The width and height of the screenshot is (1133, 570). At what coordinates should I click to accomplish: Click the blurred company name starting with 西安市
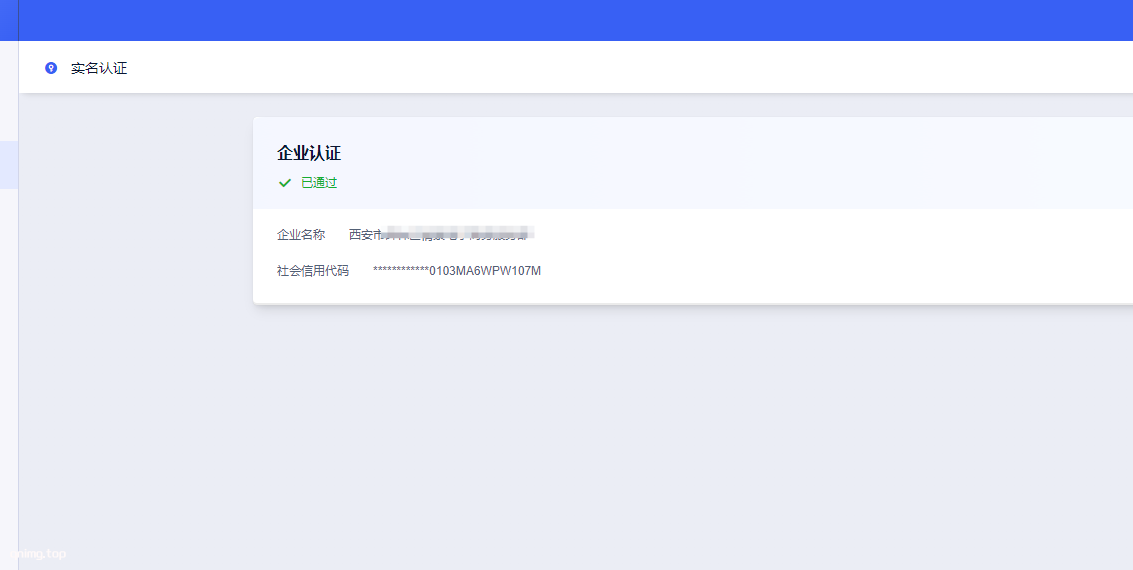[x=440, y=235]
